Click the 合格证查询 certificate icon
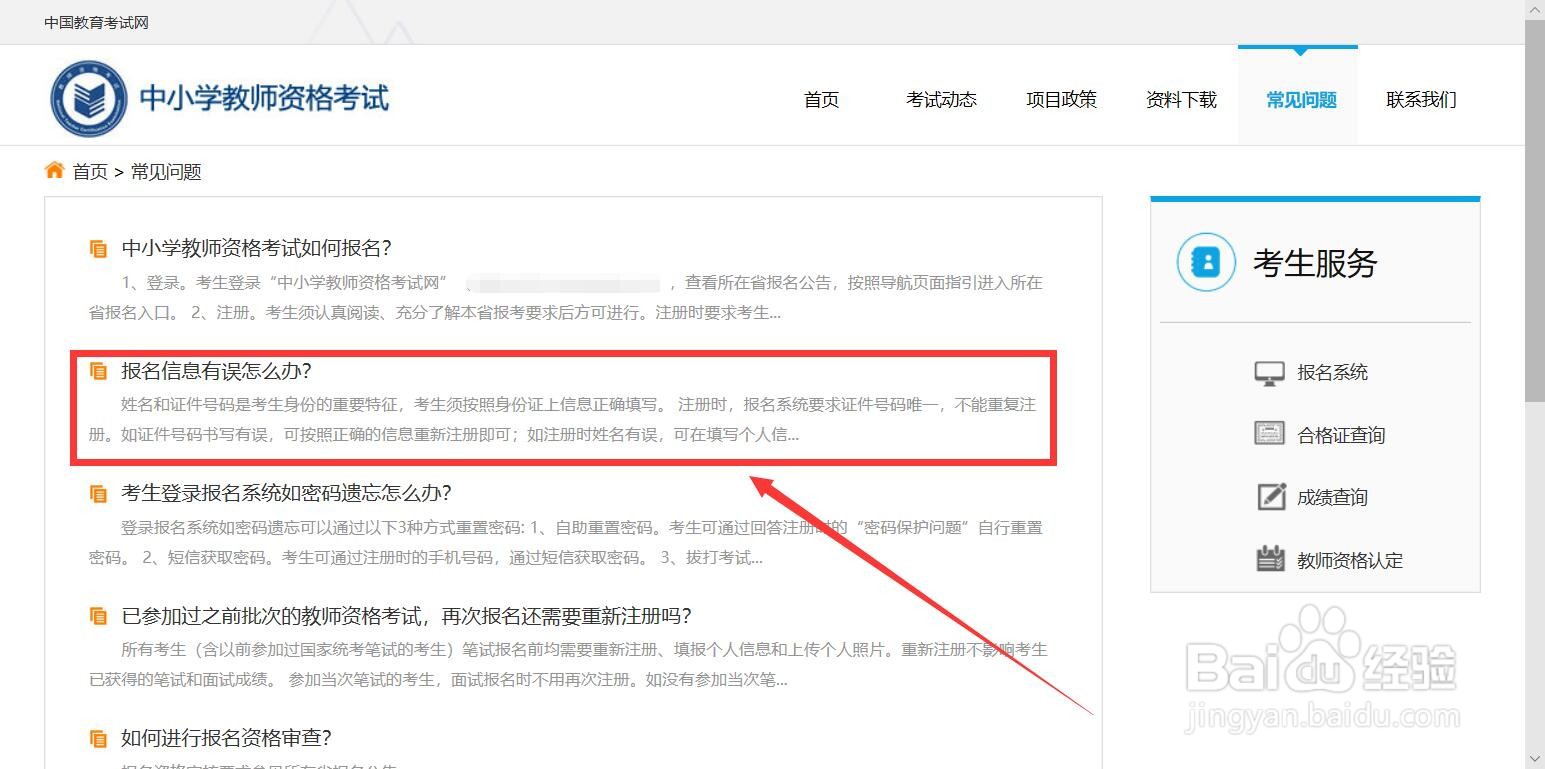This screenshot has height=769, width=1545. [1270, 434]
